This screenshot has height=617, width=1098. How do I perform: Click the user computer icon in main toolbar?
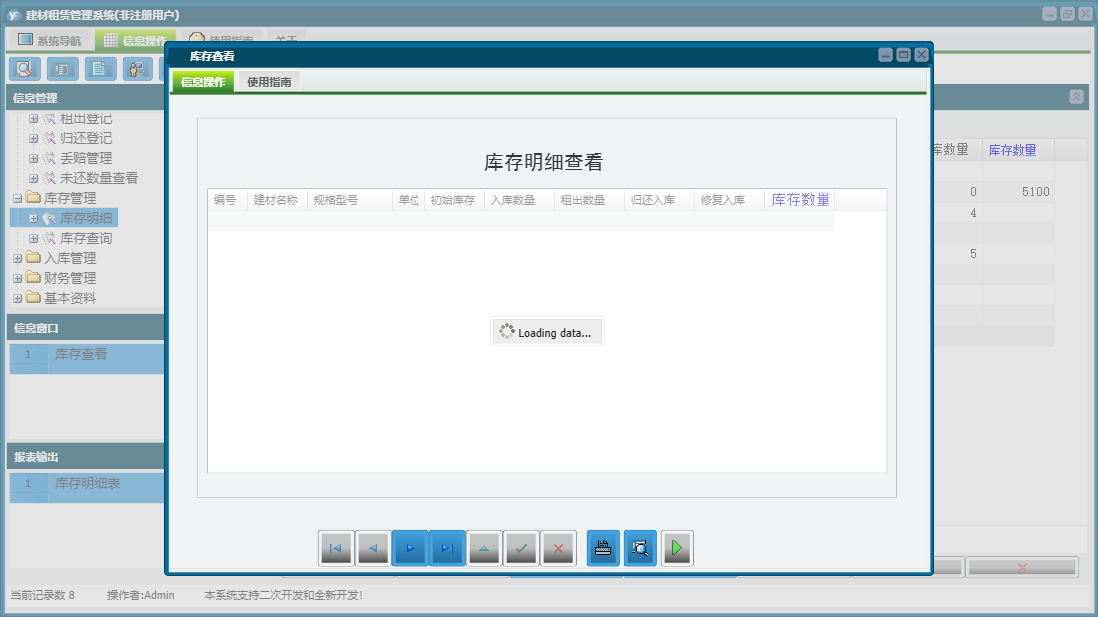tap(137, 69)
